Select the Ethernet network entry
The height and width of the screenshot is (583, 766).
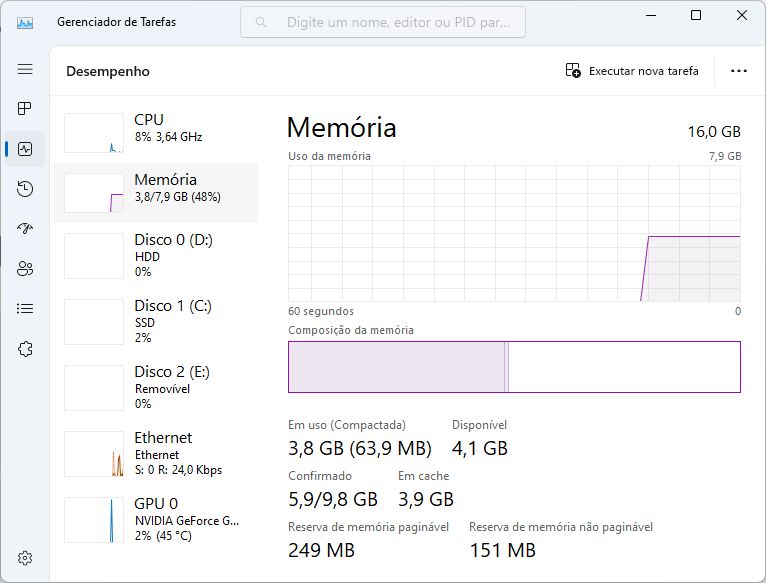tap(156, 453)
